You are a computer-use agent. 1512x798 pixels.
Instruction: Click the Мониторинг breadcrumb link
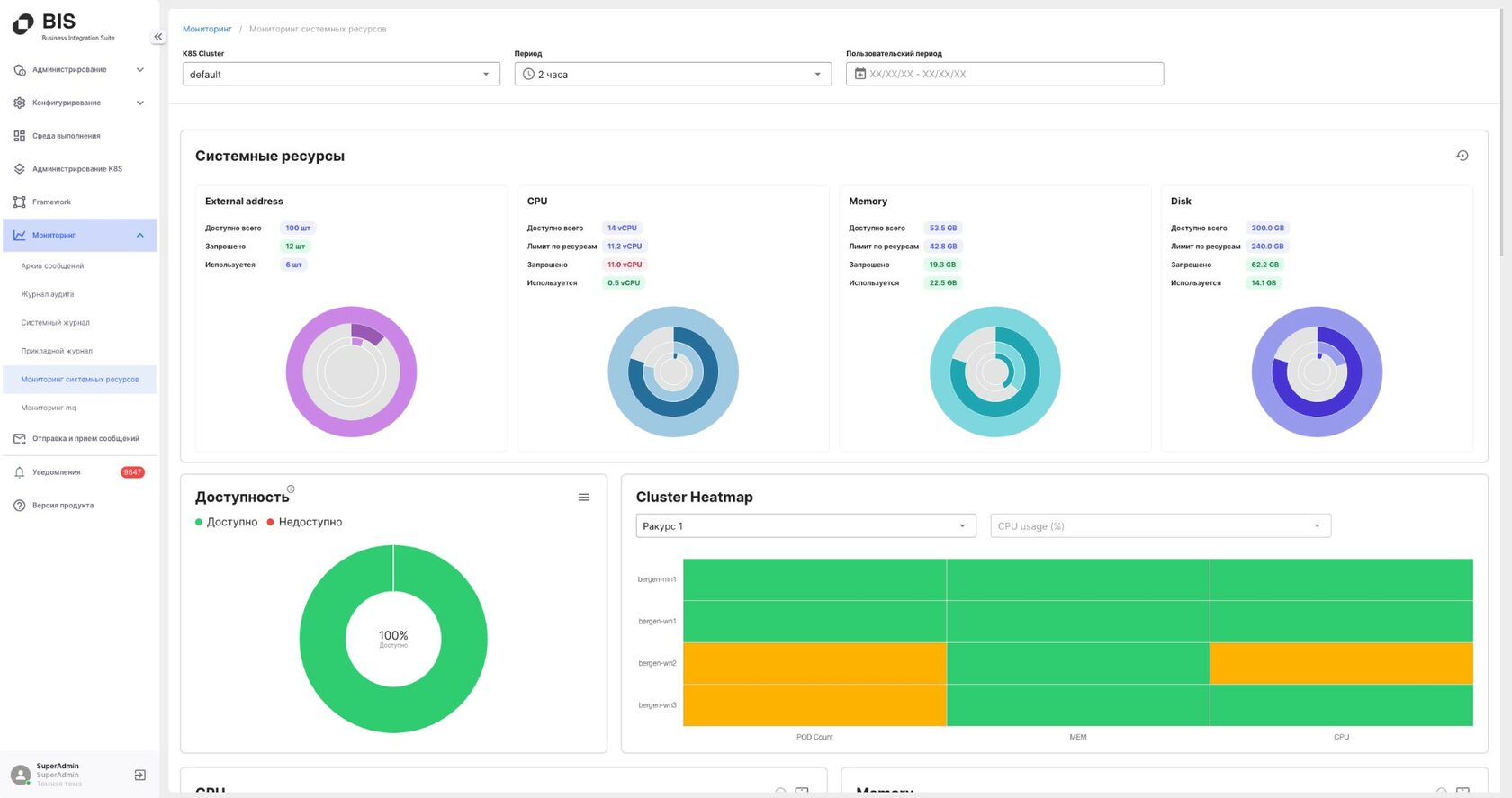(x=207, y=29)
